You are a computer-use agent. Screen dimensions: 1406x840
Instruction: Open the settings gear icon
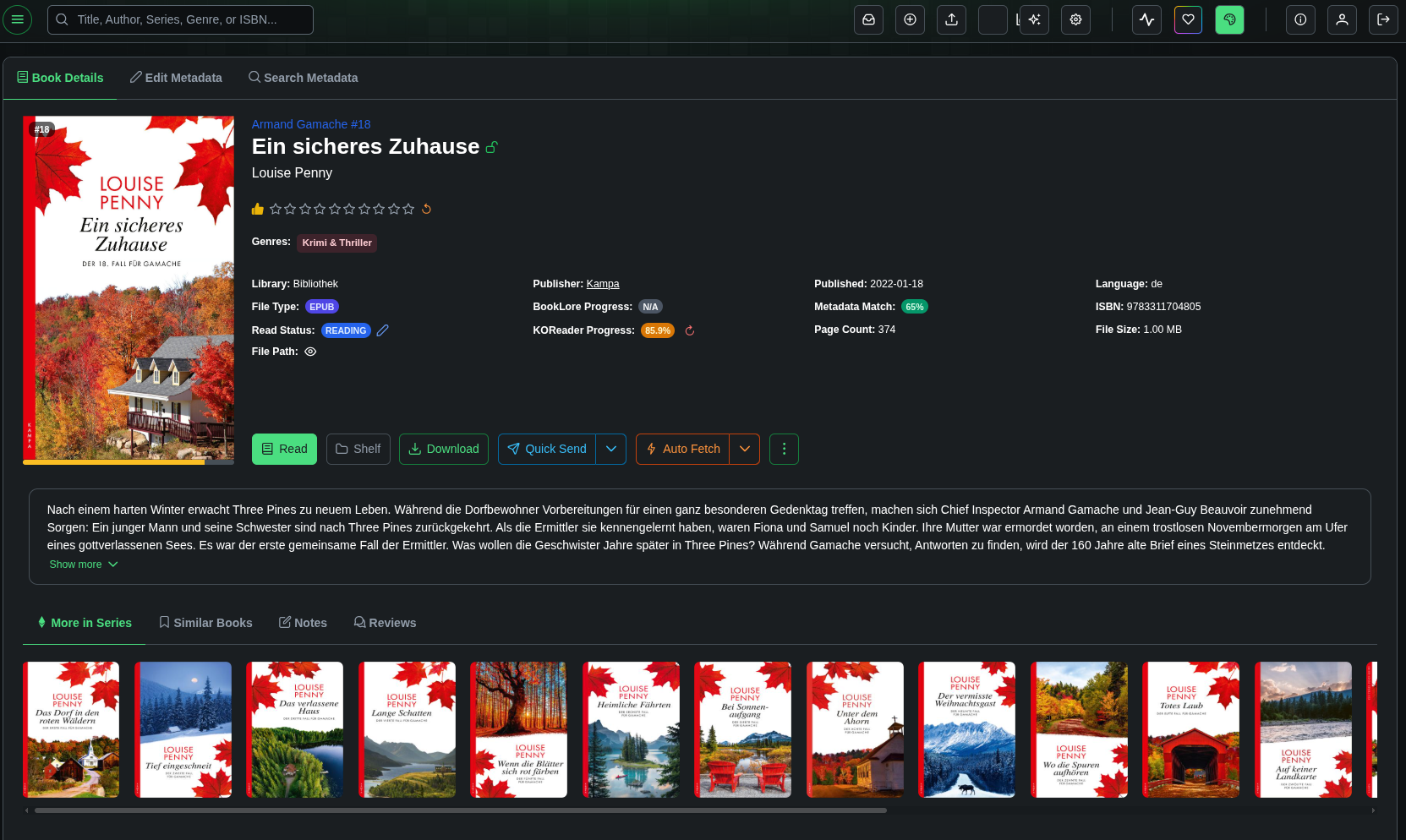coord(1075,19)
